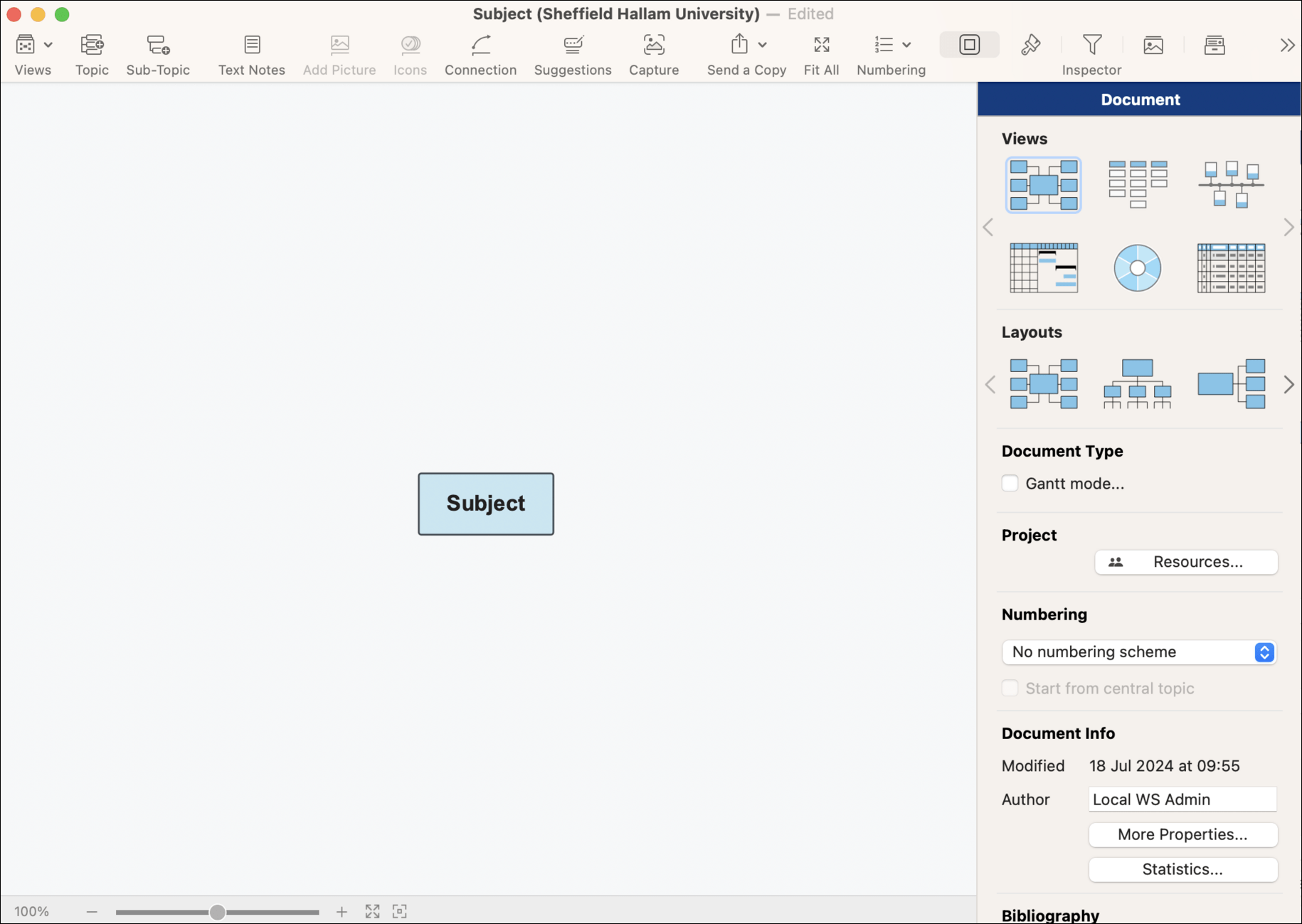Switch to the format paintbrush inspector tab
The height and width of the screenshot is (924, 1302).
(x=1030, y=45)
